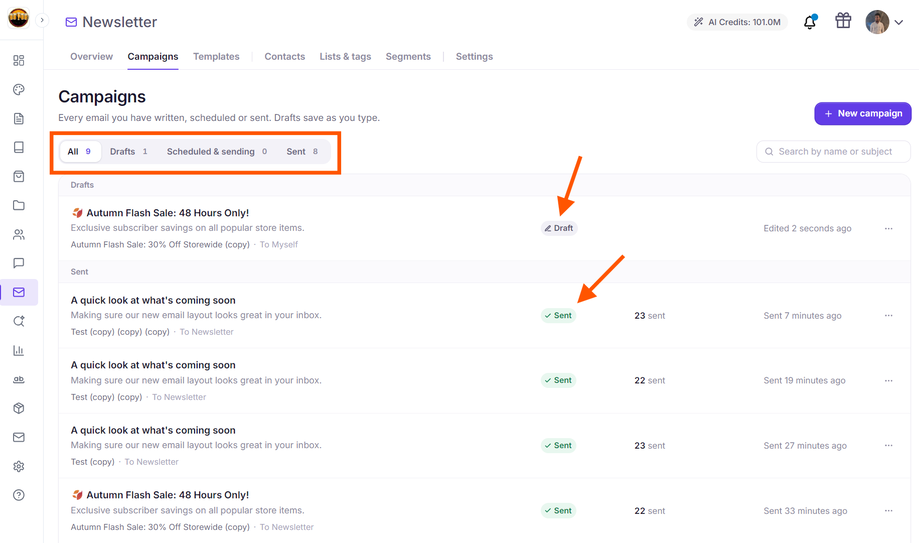
Task: Open the sent Autumn Flash Sale campaign title
Action: point(160,495)
